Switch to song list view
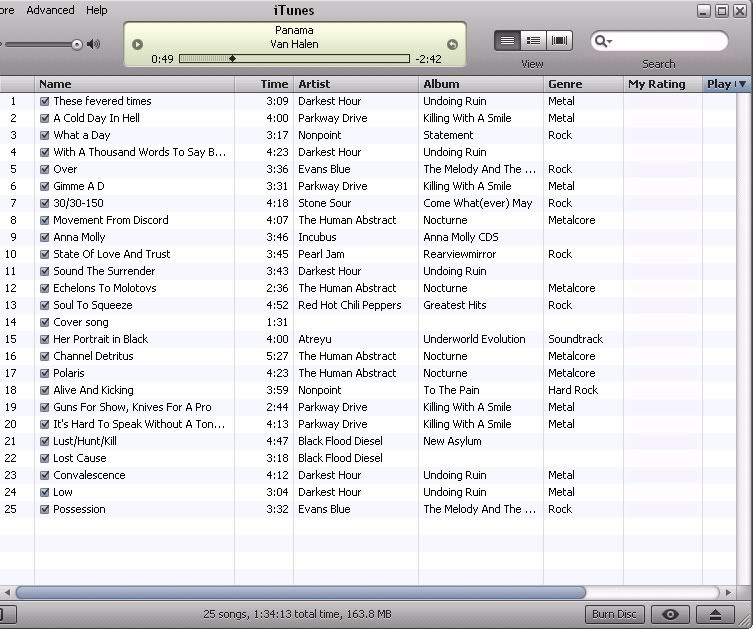The width and height of the screenshot is (753, 629). click(x=507, y=40)
